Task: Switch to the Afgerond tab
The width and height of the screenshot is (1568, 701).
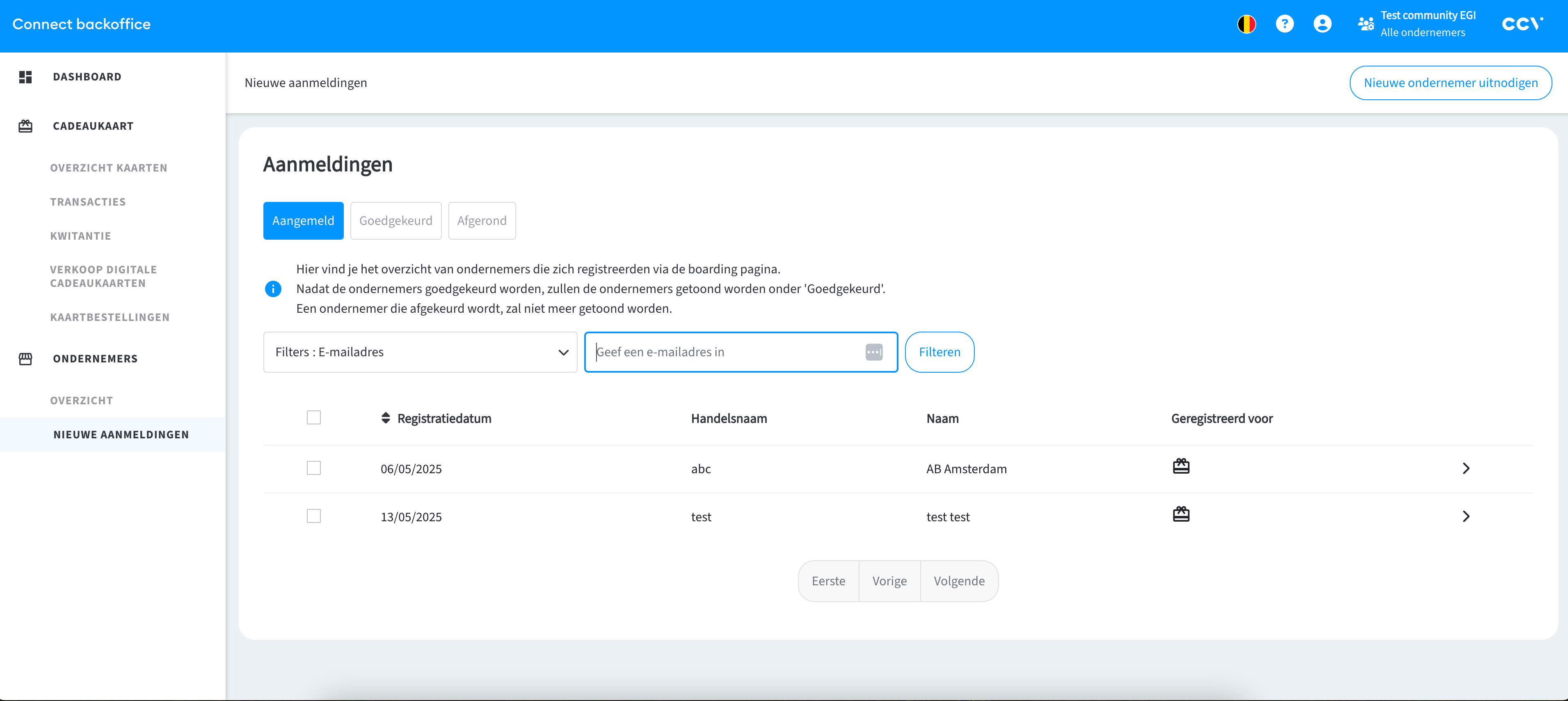Action: [482, 220]
